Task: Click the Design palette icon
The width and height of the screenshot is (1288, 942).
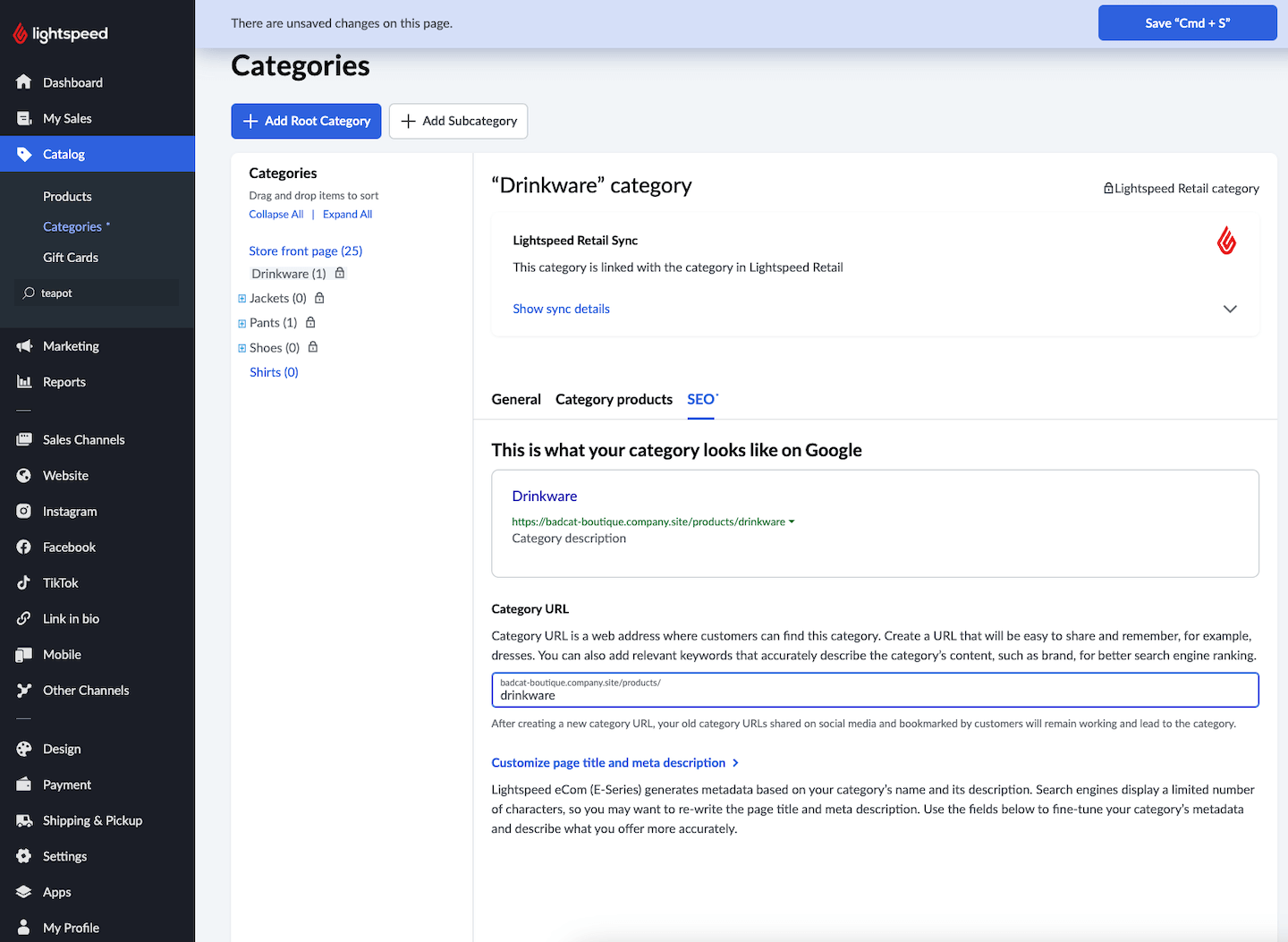Action: tap(24, 749)
